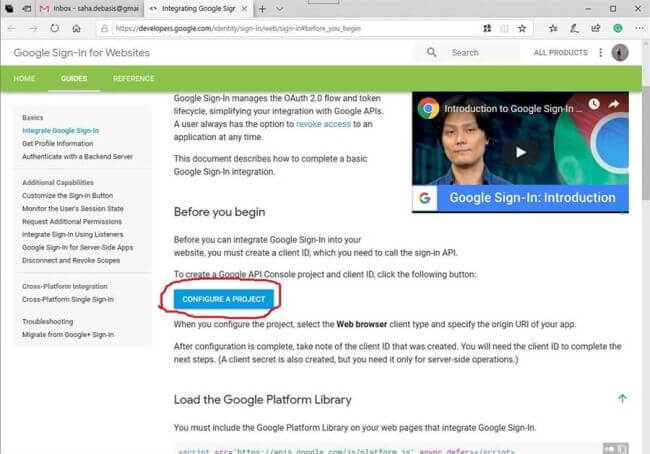
Task: Click the browser back arrow
Action: (12, 29)
